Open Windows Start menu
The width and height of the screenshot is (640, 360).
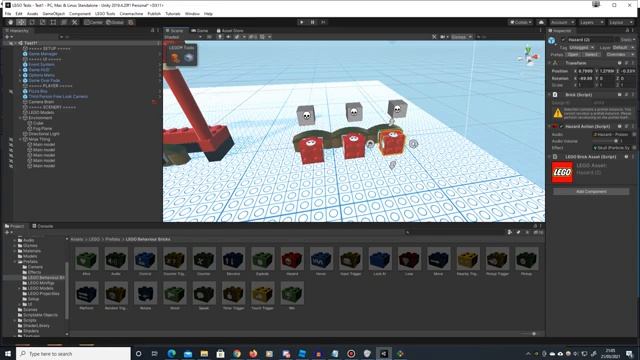(8, 353)
